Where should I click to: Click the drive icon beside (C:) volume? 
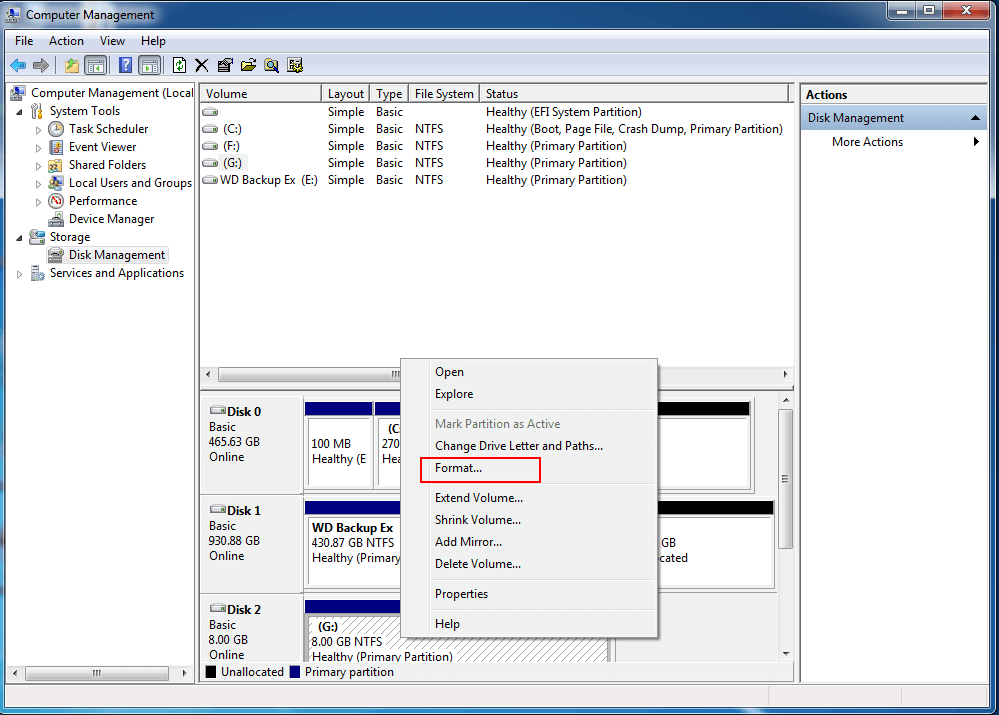pos(210,129)
